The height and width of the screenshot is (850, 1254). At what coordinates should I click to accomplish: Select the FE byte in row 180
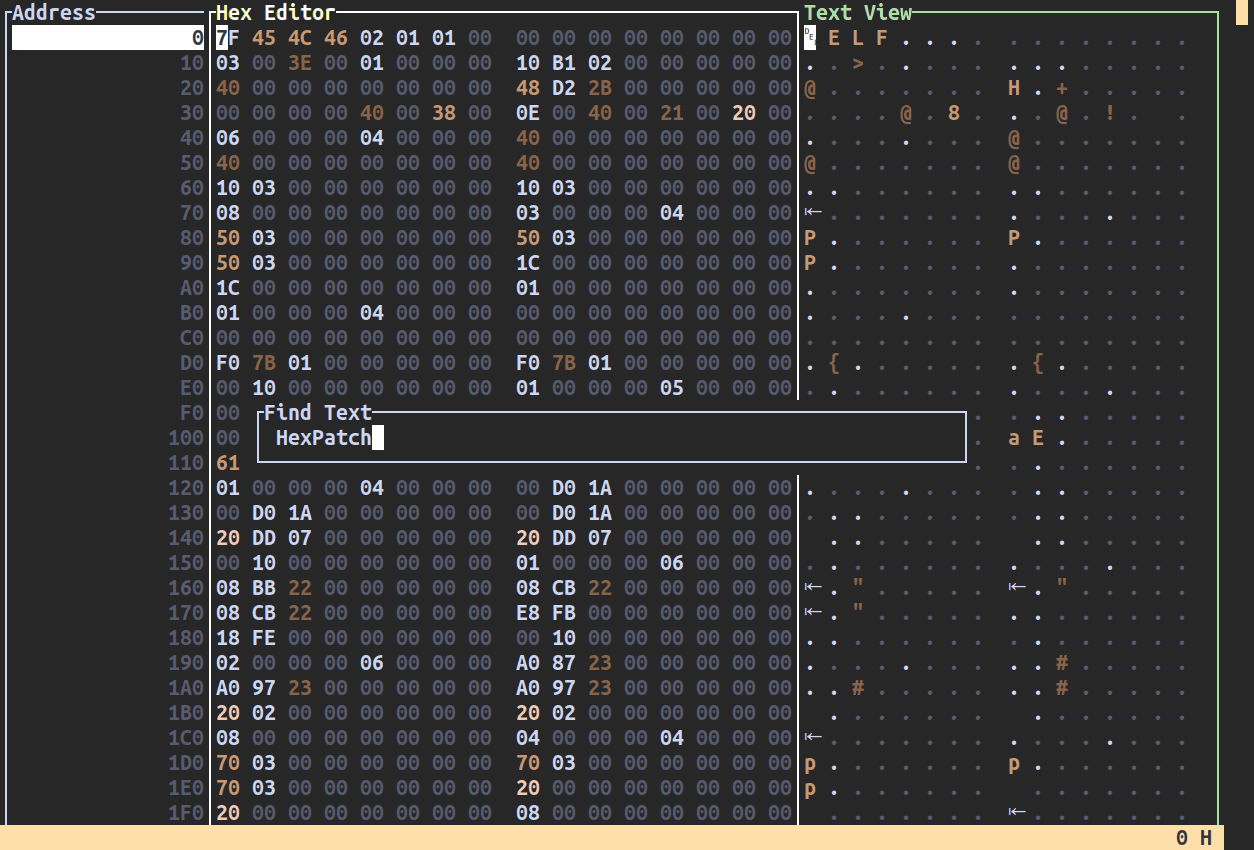264,637
